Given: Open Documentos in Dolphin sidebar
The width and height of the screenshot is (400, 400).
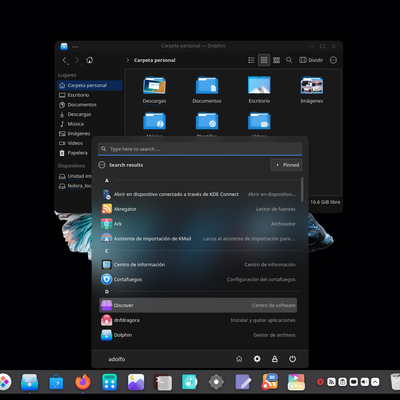Looking at the screenshot, I should pyautogui.click(x=90, y=105).
